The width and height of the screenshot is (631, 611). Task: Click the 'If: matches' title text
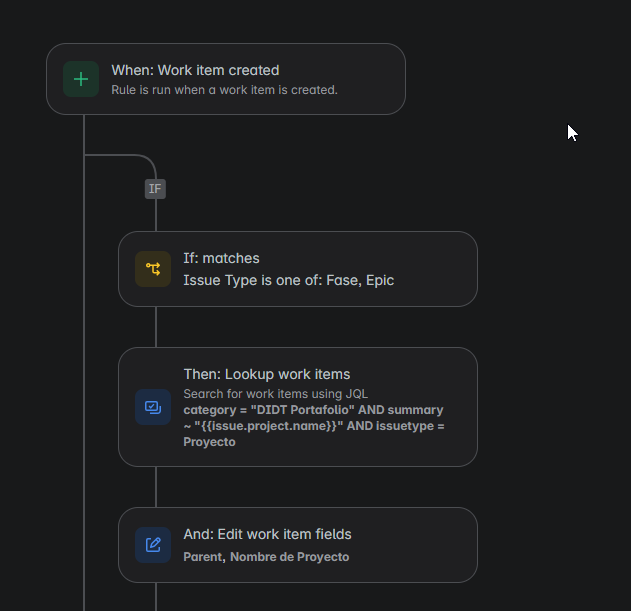click(221, 258)
